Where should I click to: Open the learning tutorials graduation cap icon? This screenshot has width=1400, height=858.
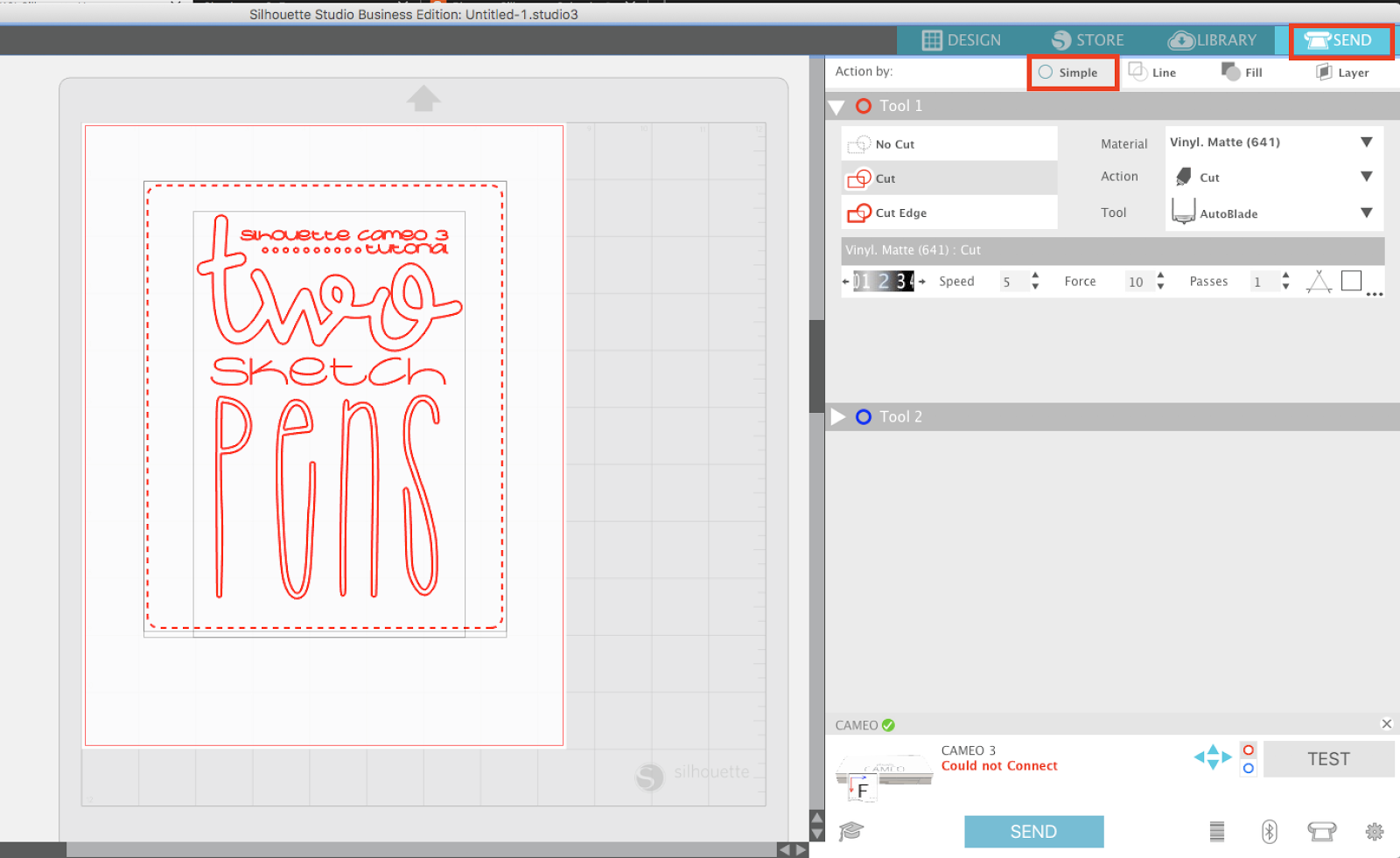tap(850, 832)
